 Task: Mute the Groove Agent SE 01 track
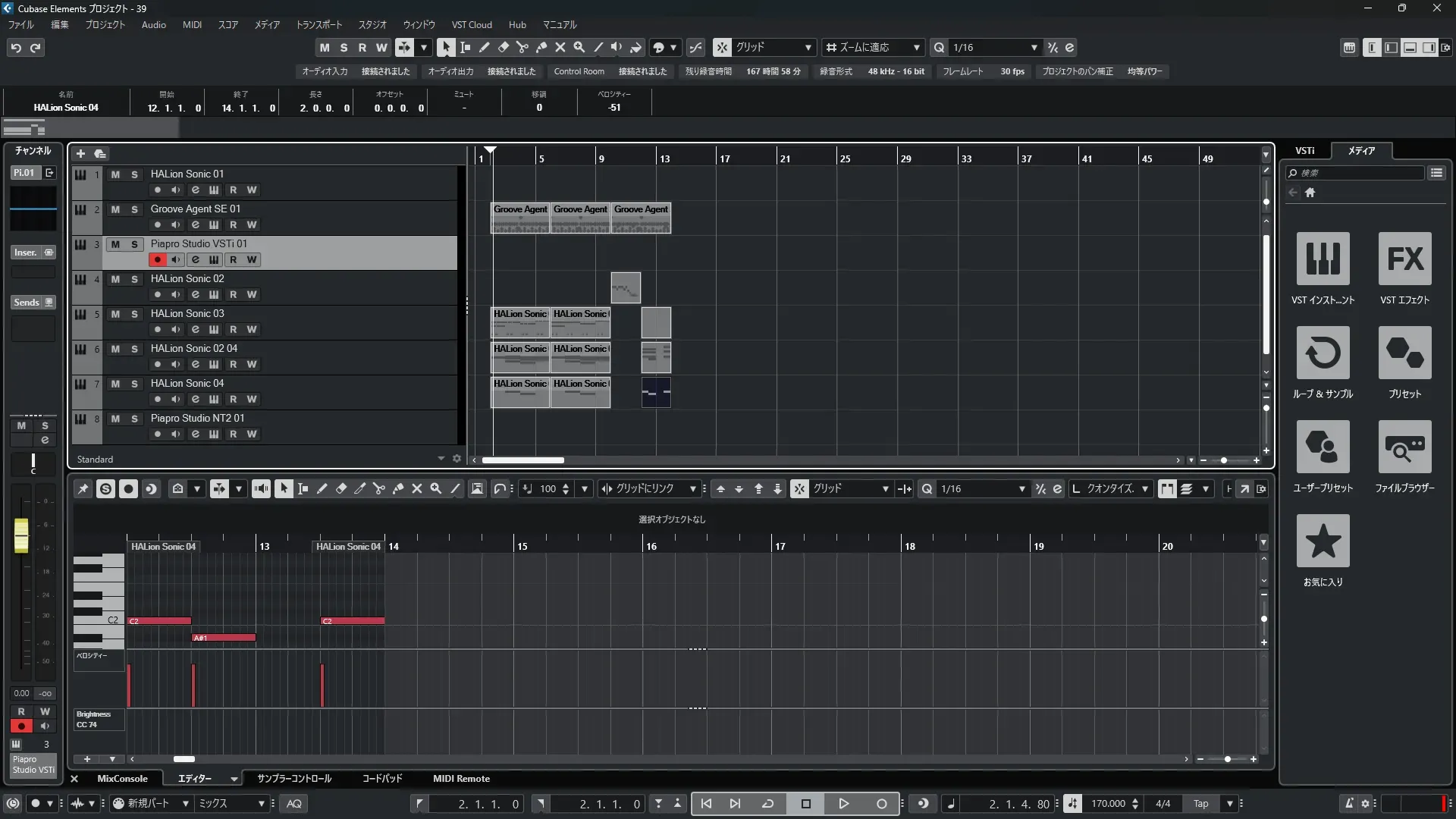point(115,209)
